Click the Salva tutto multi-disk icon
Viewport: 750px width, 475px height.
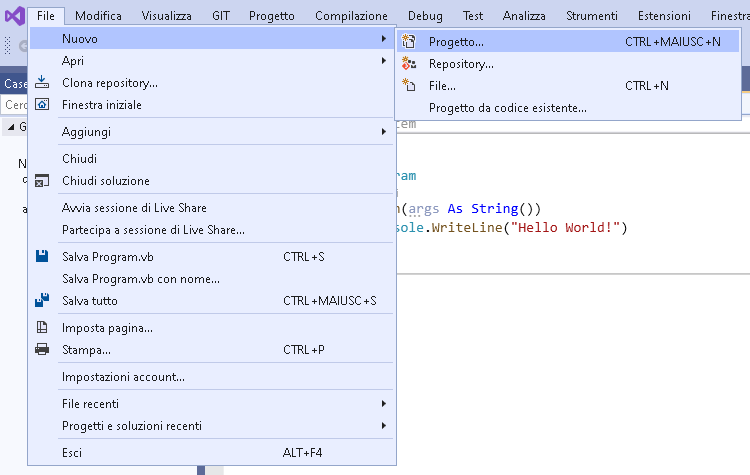click(42, 300)
